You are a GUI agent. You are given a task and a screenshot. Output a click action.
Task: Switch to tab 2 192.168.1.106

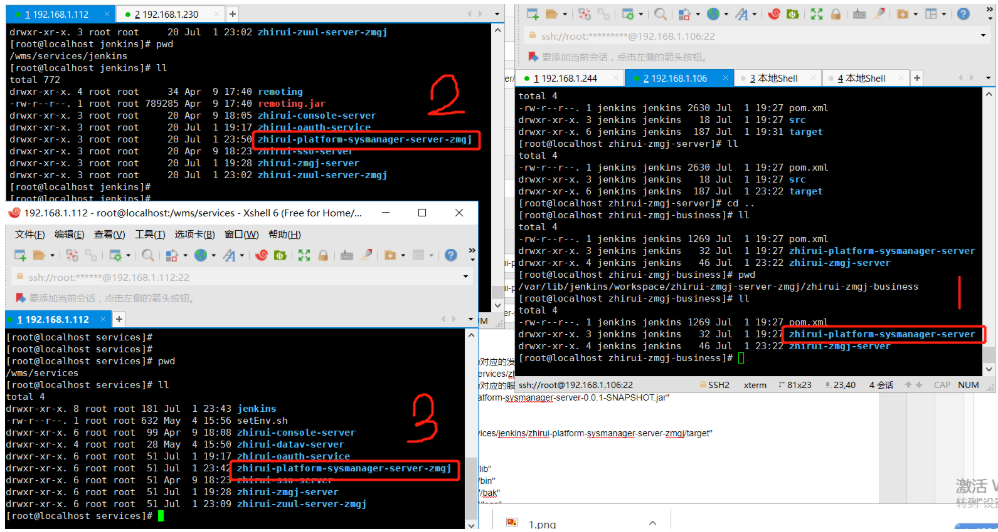[678, 78]
